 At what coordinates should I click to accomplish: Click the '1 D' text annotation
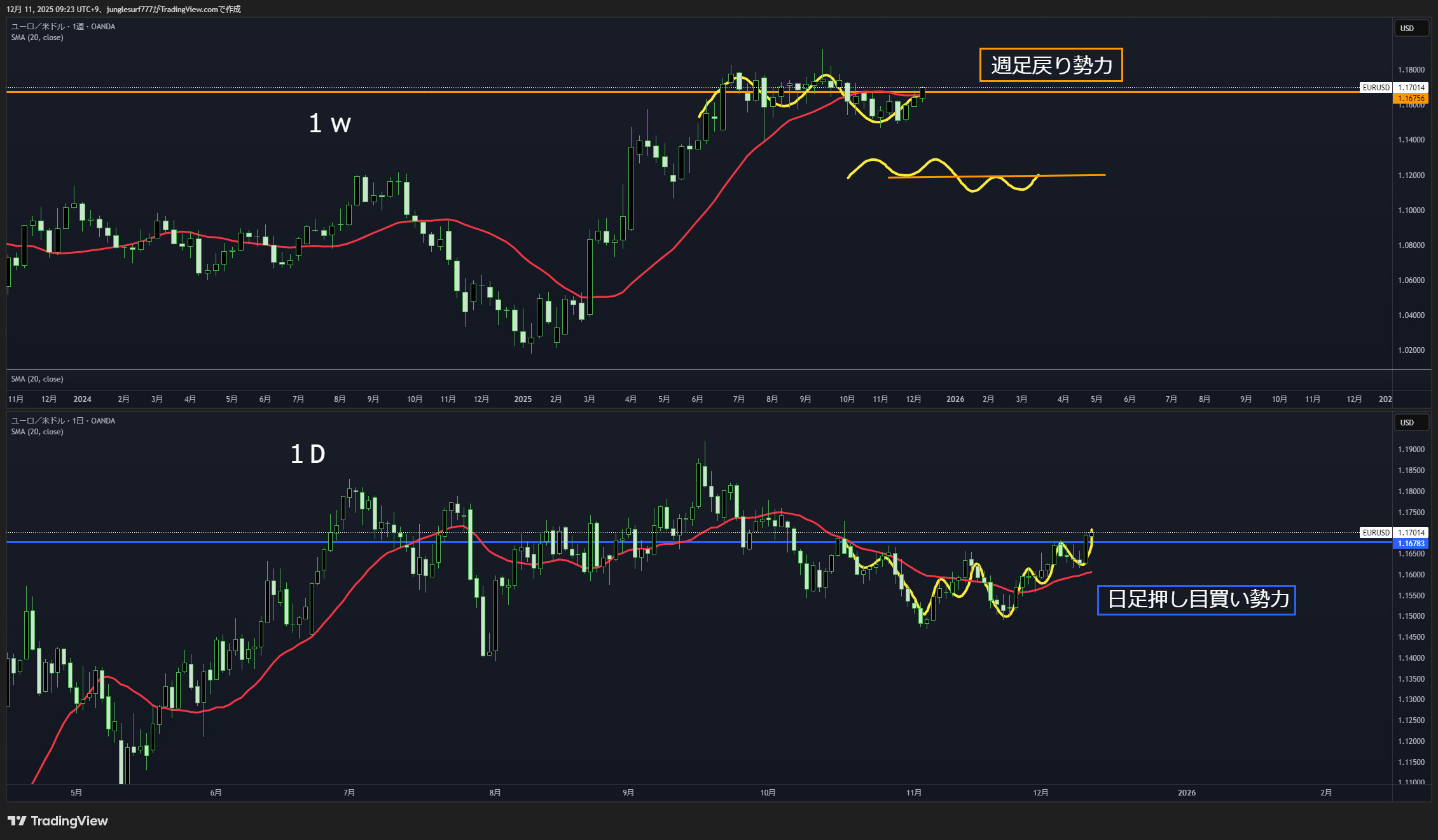pos(308,454)
